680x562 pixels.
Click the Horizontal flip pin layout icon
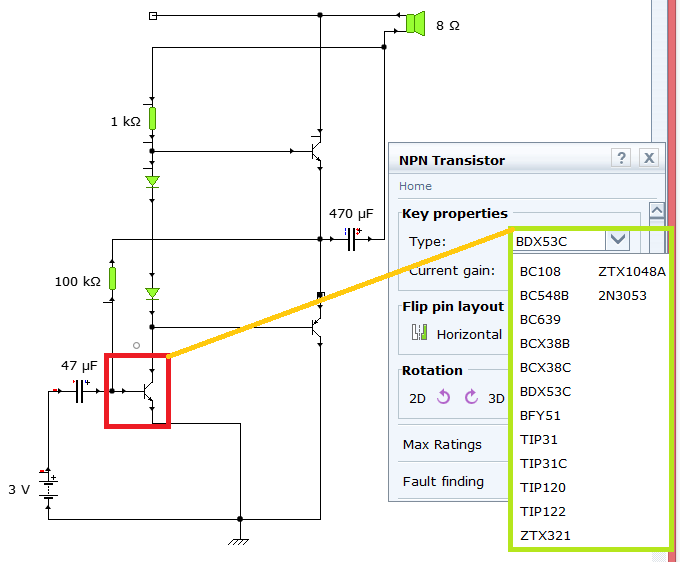click(419, 333)
